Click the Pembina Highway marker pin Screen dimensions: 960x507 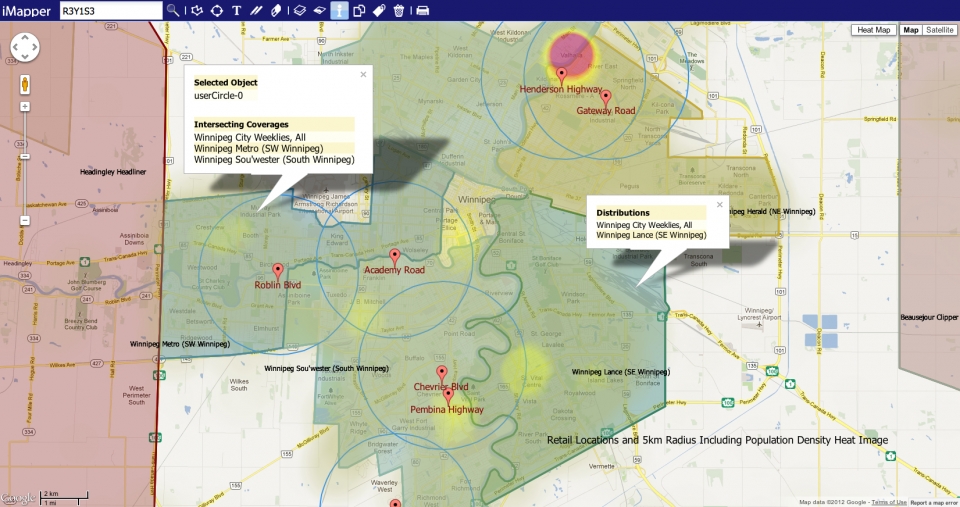pos(448,396)
